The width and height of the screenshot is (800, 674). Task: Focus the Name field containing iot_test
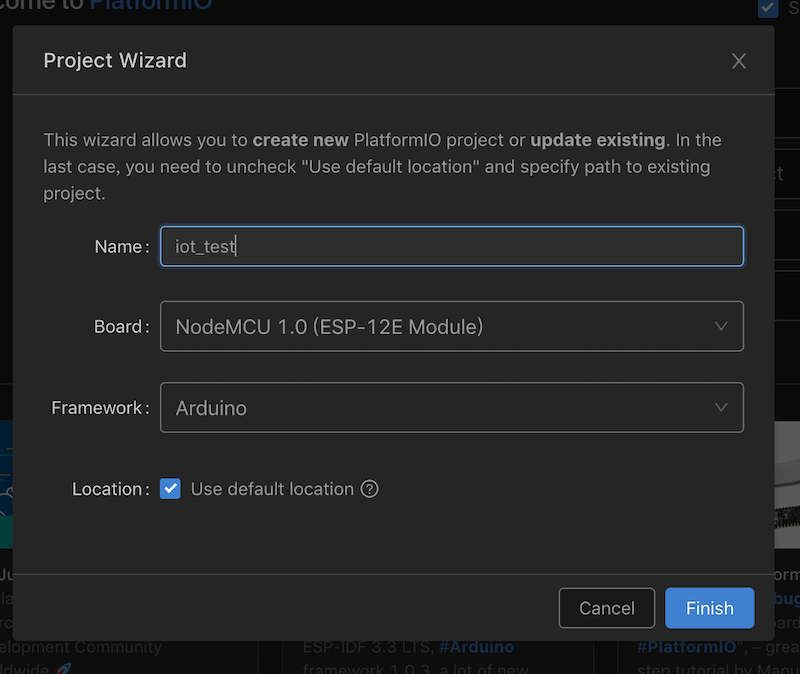point(450,246)
